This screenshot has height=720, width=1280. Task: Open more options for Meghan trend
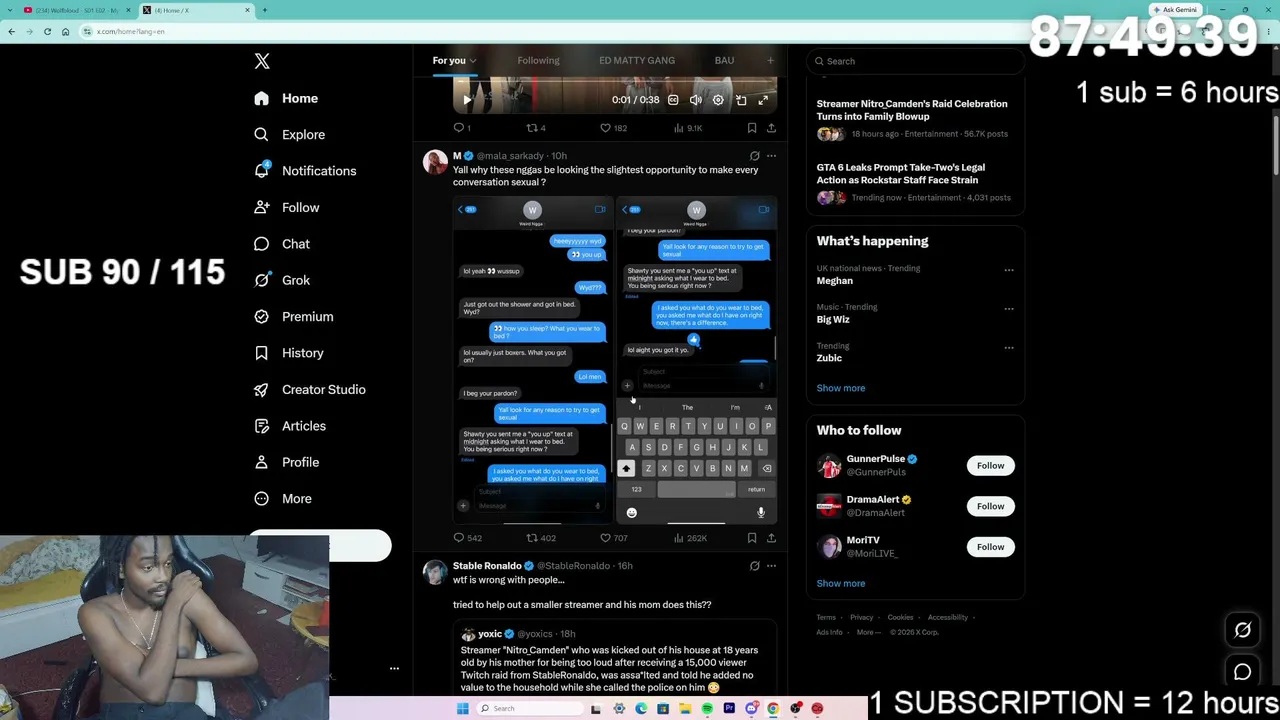[x=1009, y=270]
